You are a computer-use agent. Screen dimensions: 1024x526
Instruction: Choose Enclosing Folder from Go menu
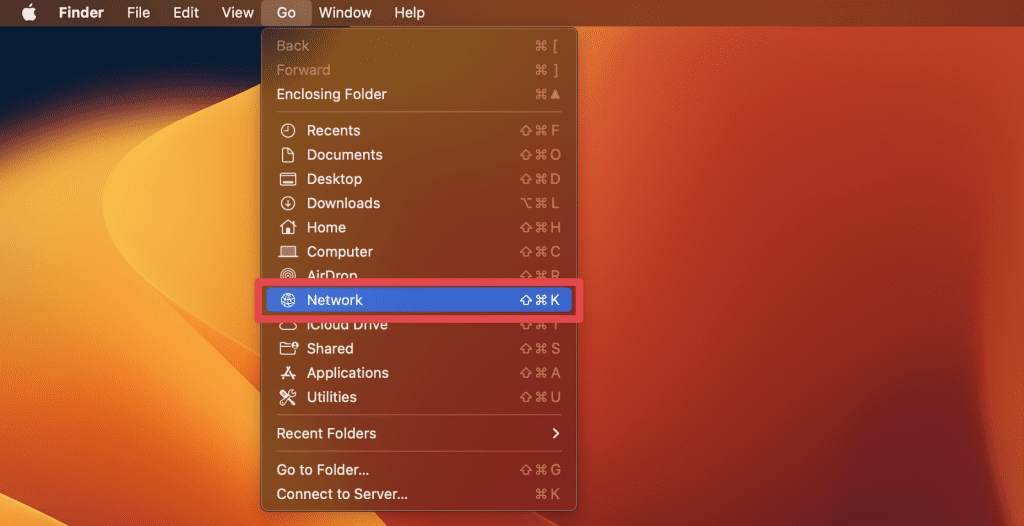pos(419,94)
